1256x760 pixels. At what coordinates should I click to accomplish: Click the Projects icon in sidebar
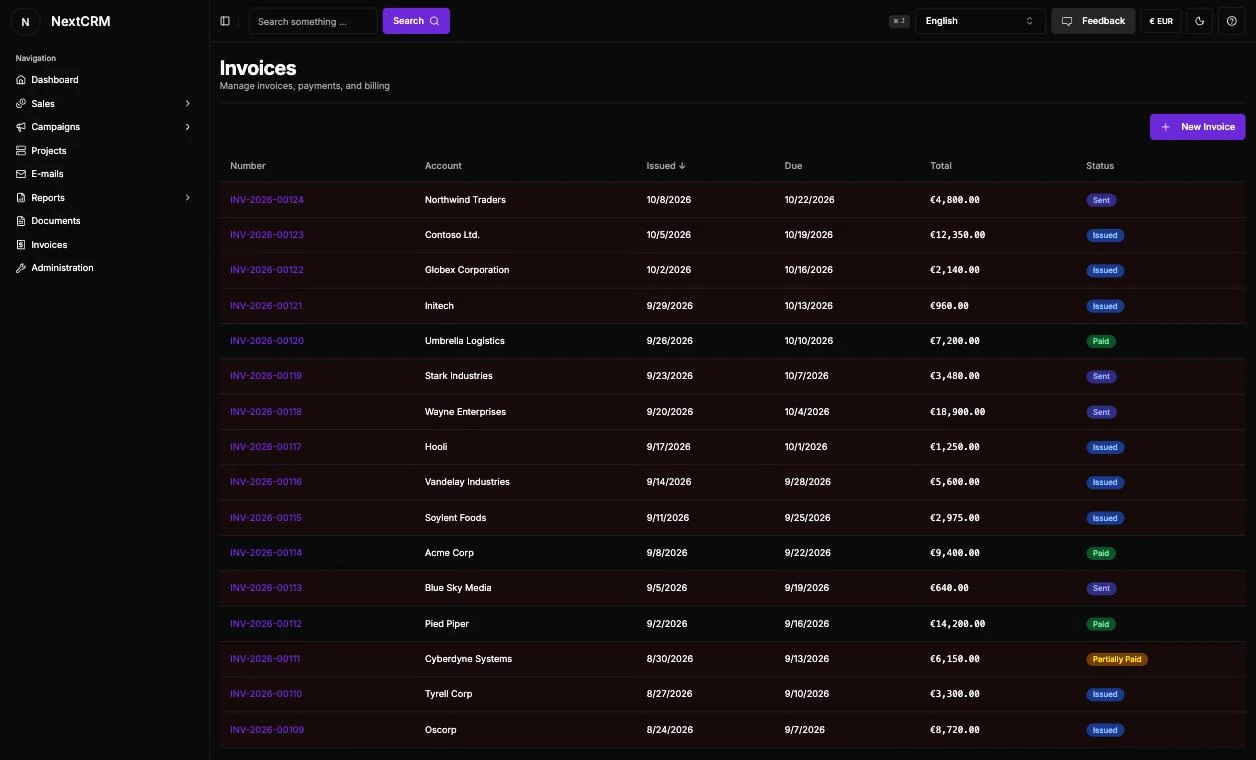(x=21, y=151)
